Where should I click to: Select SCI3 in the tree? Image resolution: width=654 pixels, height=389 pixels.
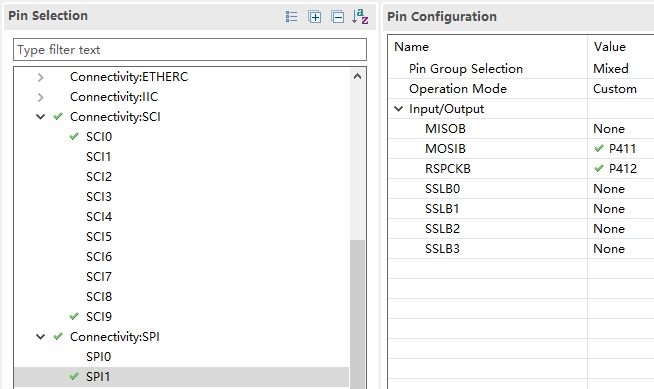(x=99, y=197)
